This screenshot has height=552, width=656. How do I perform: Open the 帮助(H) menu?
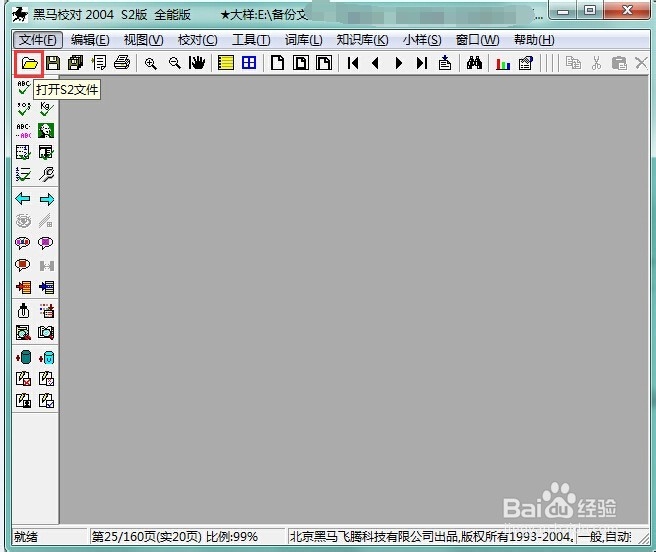[x=534, y=40]
